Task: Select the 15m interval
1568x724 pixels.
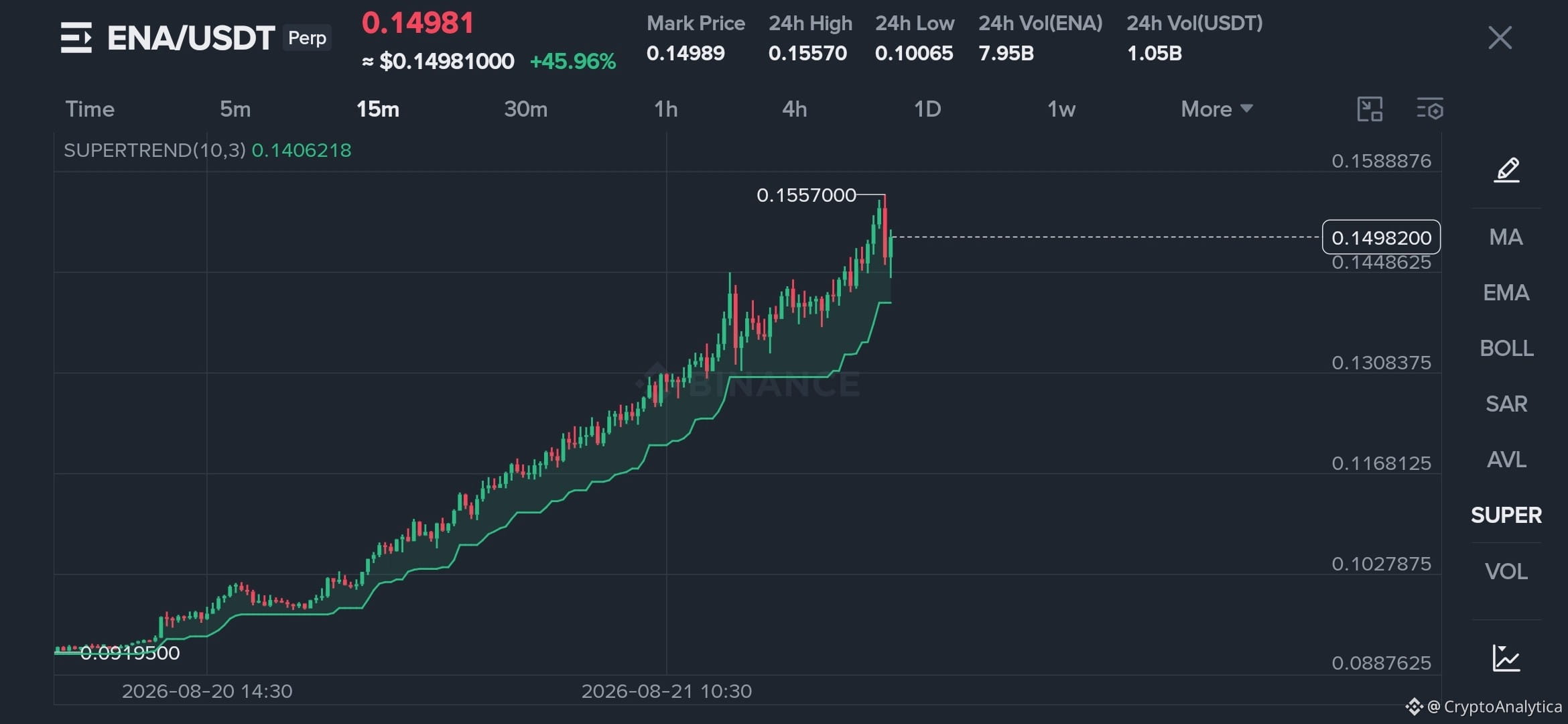Action: click(x=378, y=109)
